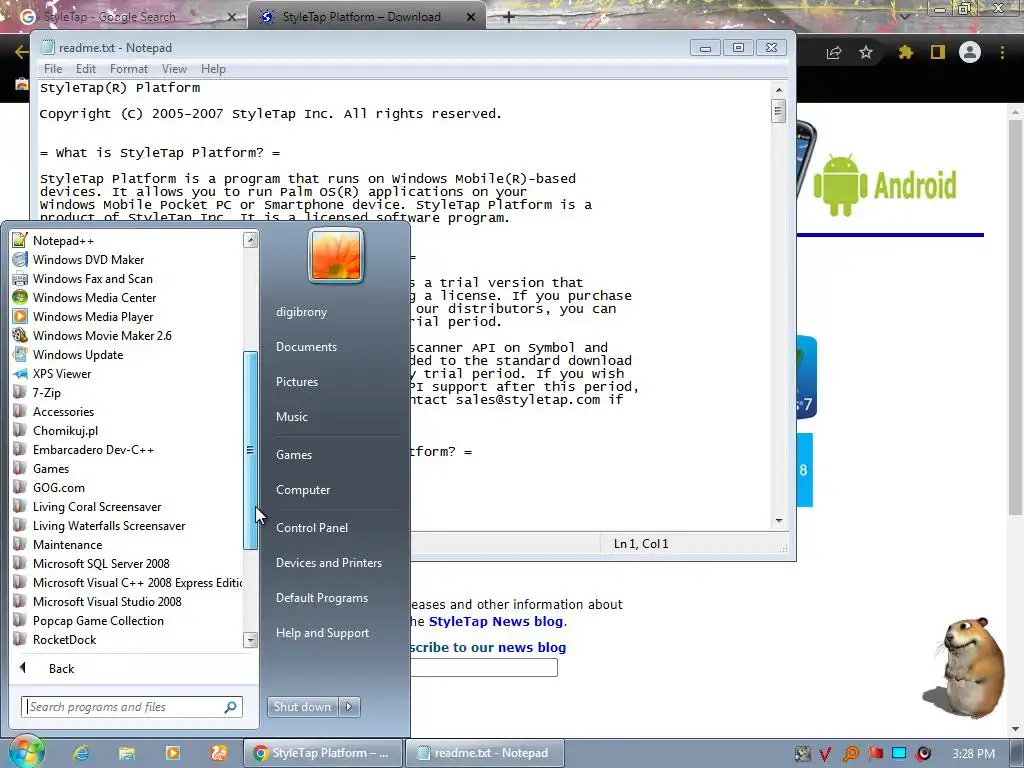Click the user account flower picture
Screen dimensions: 1024x768
point(336,256)
